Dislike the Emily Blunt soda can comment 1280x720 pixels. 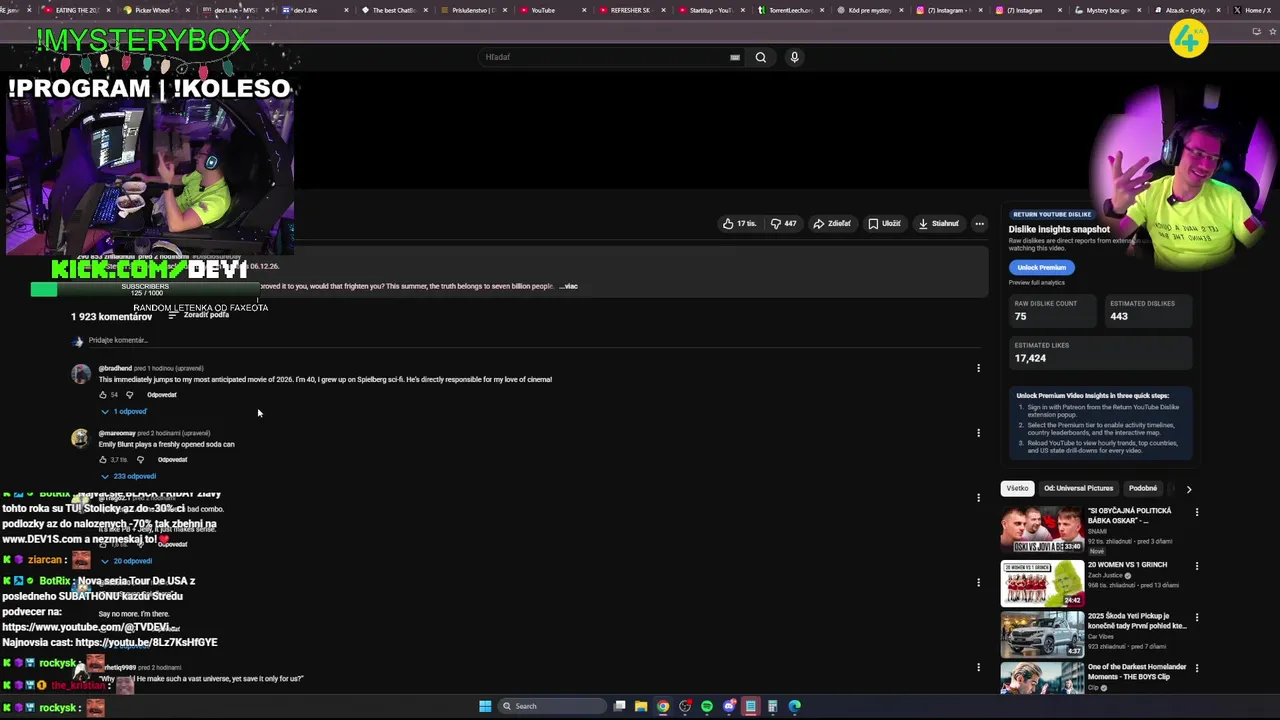click(x=140, y=460)
